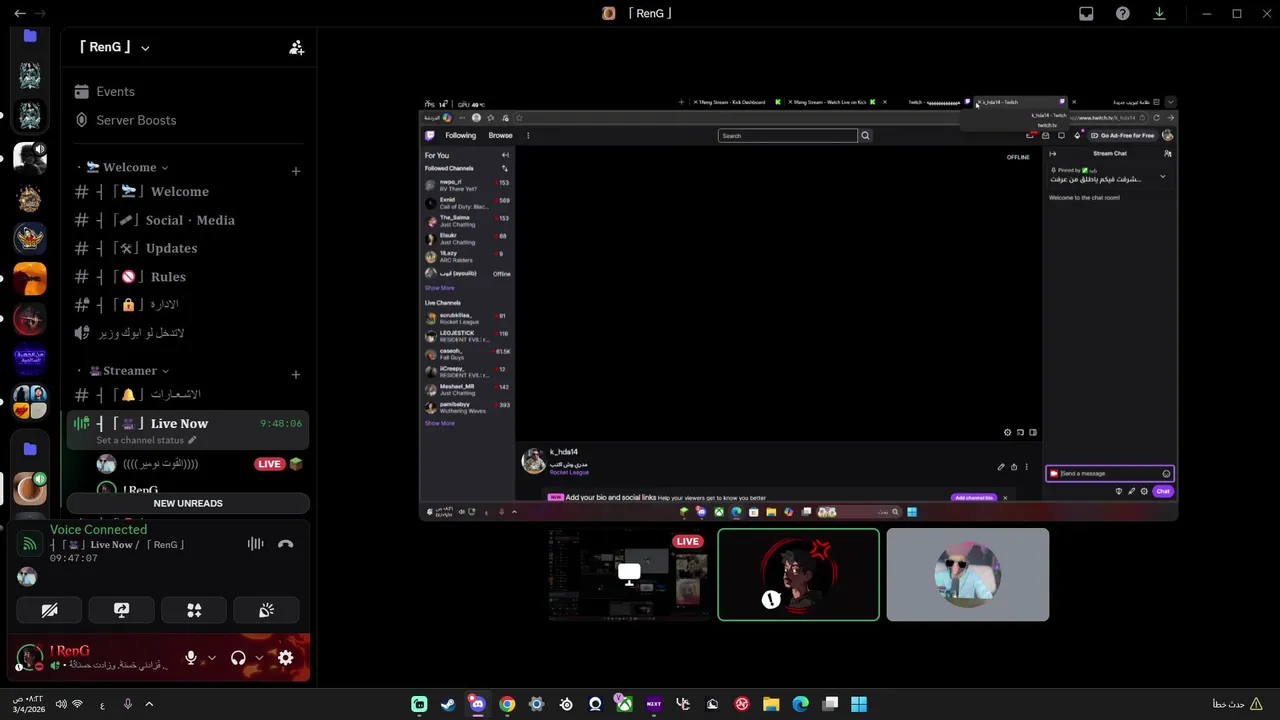Open Xbox app from the taskbar
1280x720 pixels.
(x=624, y=704)
